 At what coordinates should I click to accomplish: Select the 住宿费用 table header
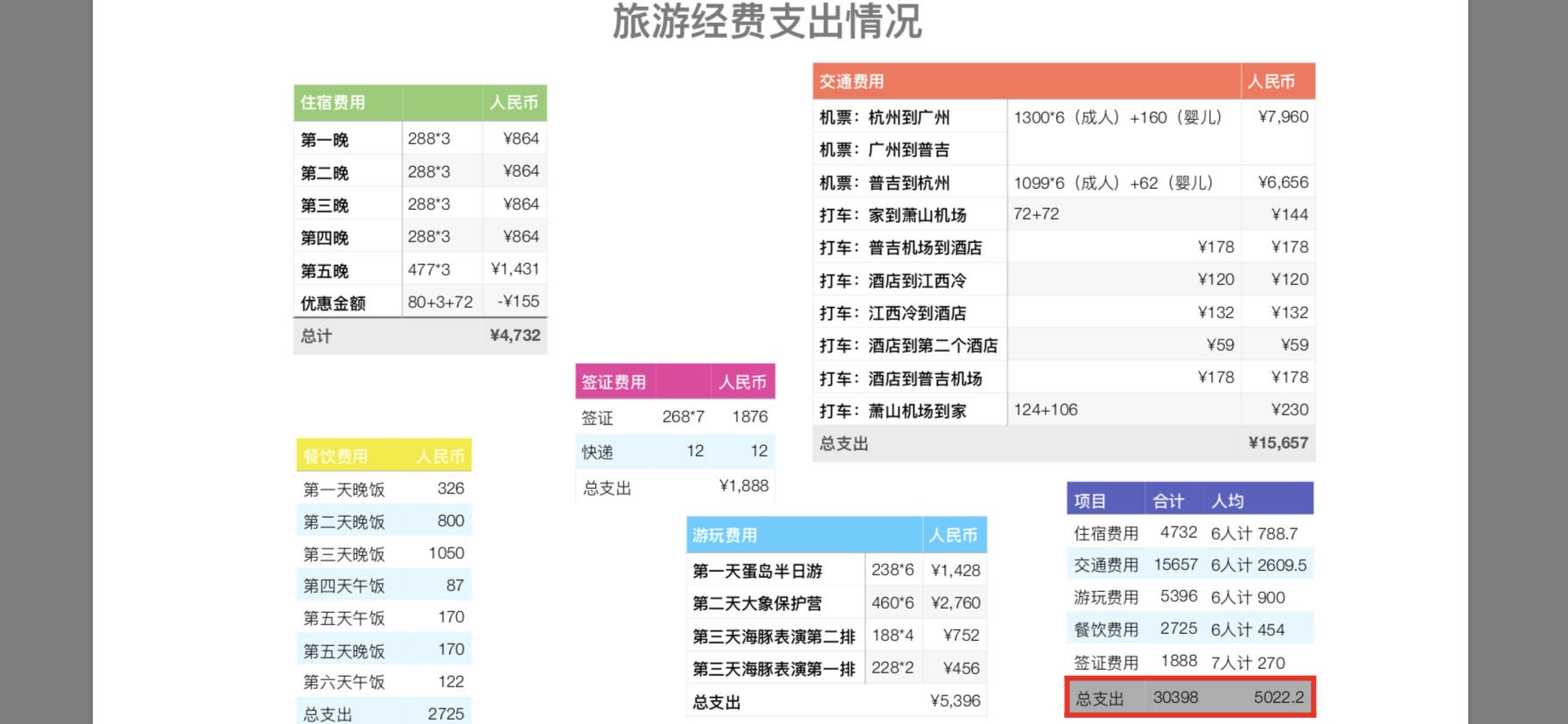click(x=333, y=103)
